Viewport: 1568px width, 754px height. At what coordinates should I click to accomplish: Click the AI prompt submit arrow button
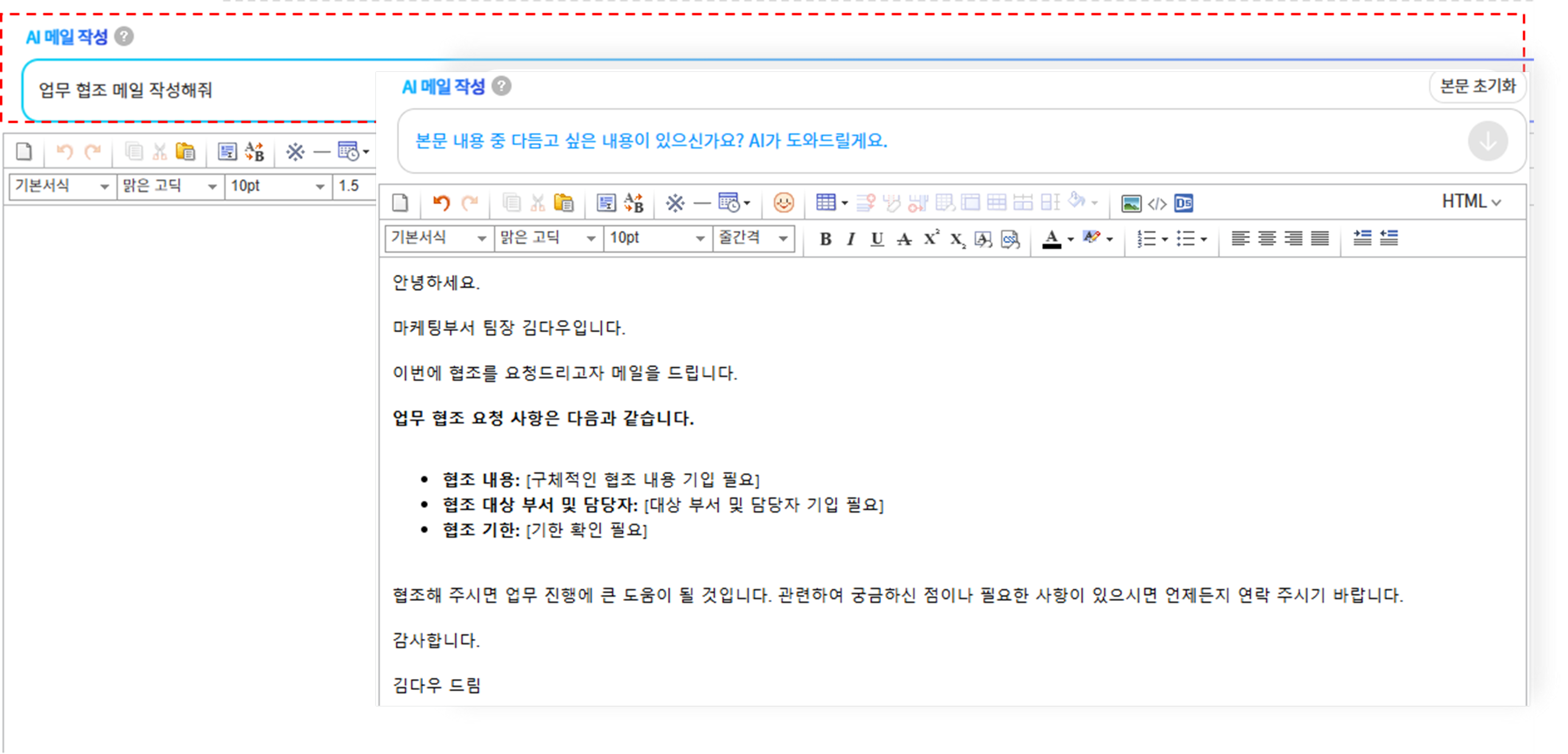click(1487, 141)
